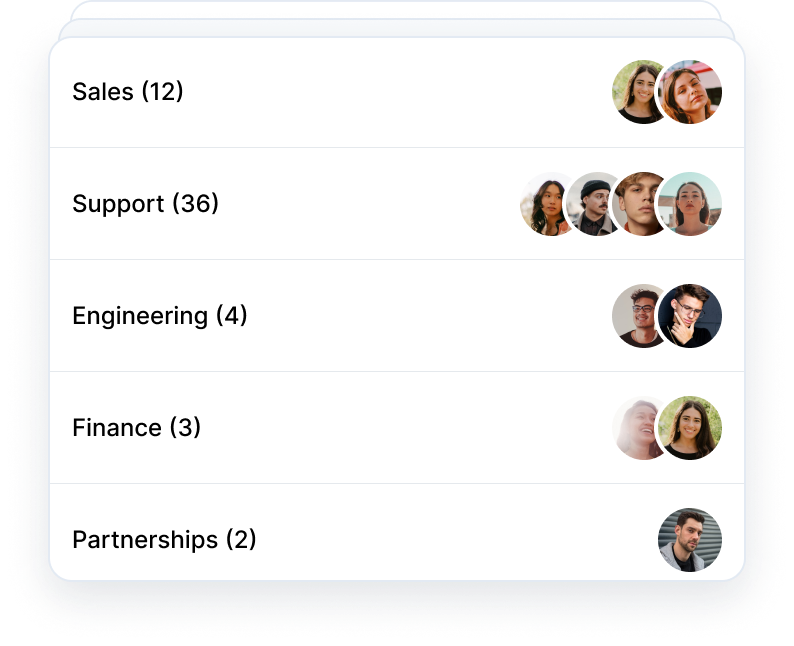This screenshot has height=646, width=794.
Task: Click the member count 4 beside Engineering
Action: [x=231, y=316]
